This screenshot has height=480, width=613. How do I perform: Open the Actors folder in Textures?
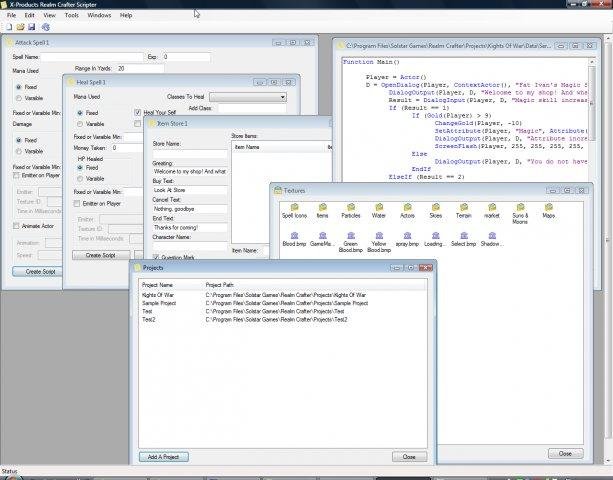407,211
